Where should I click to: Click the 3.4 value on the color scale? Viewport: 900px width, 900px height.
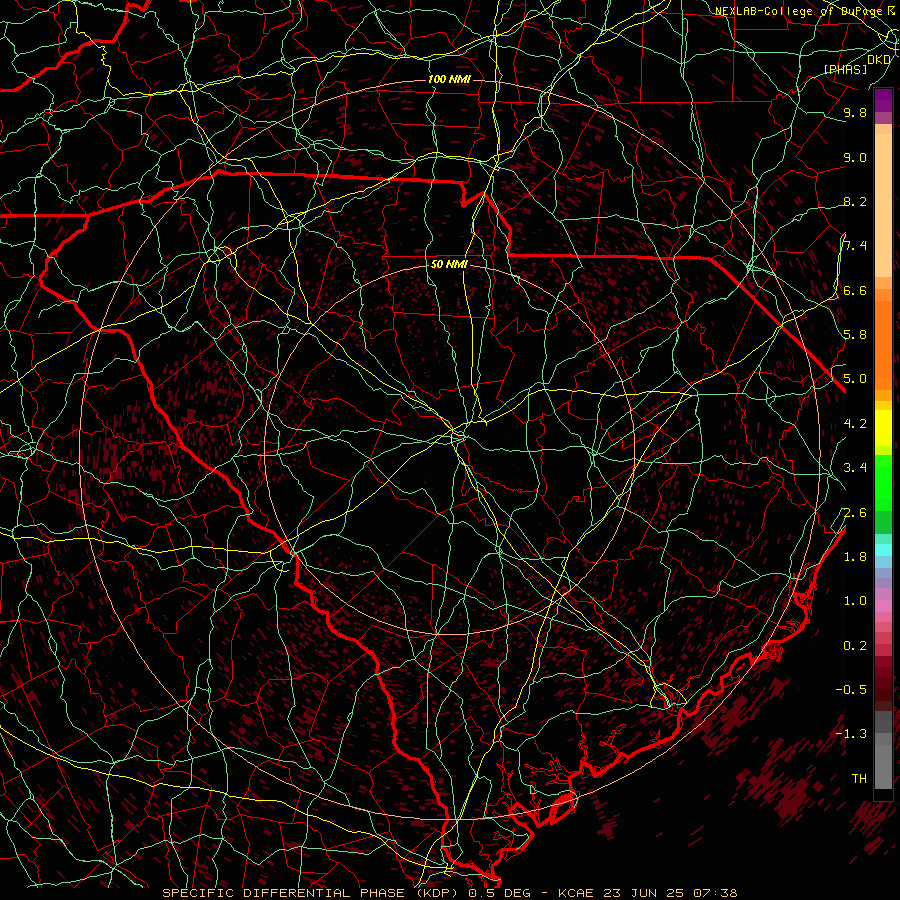click(855, 468)
